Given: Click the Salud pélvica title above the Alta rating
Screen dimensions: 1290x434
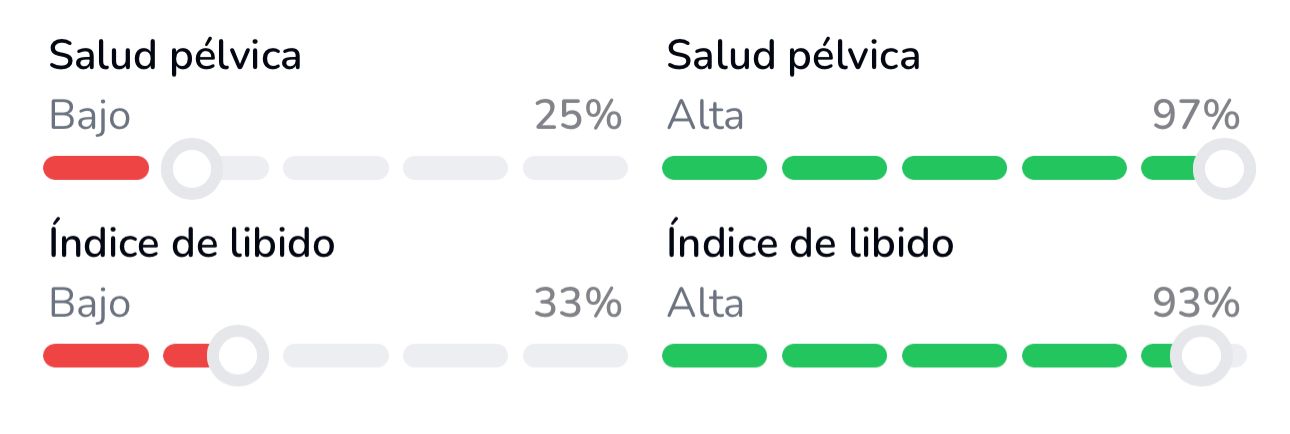Looking at the screenshot, I should [793, 57].
